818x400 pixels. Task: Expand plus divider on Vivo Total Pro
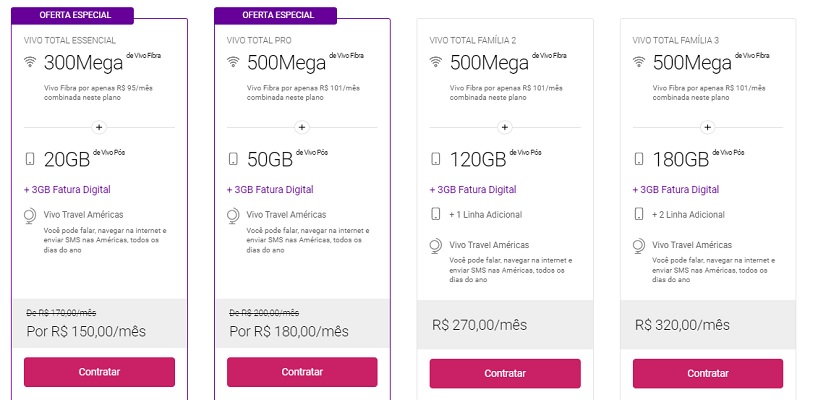pyautogui.click(x=302, y=127)
